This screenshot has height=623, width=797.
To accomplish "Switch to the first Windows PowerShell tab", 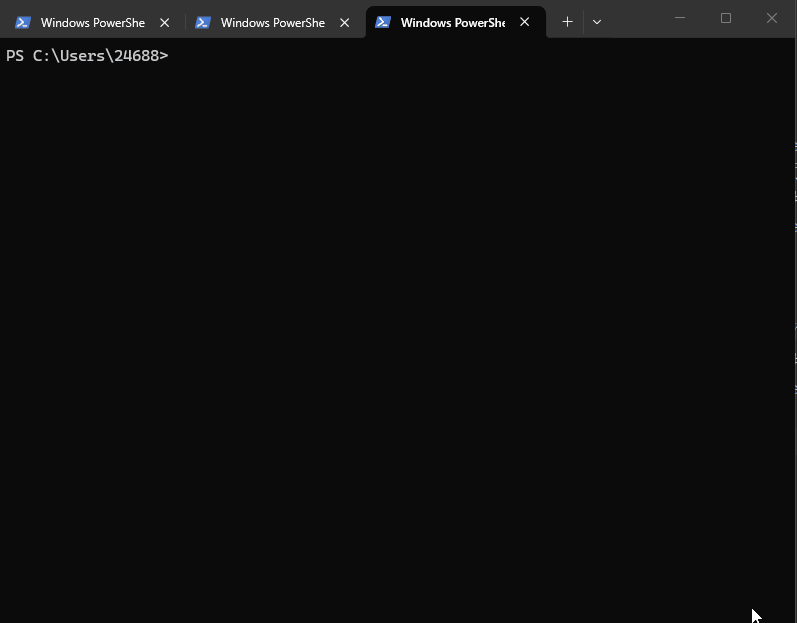I will (93, 22).
